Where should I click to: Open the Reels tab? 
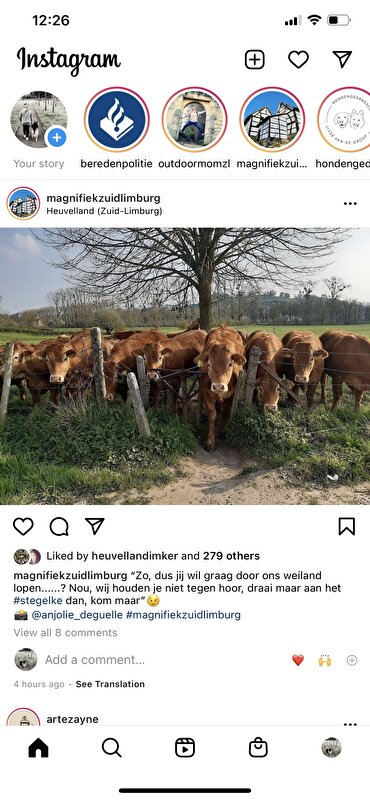tap(185, 747)
